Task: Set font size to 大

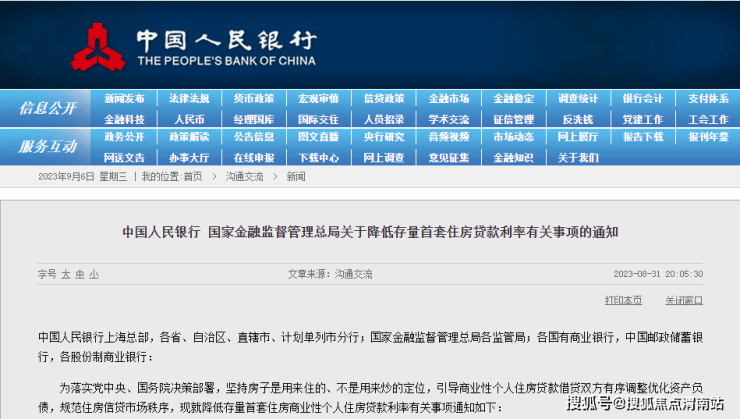Action: (66, 274)
